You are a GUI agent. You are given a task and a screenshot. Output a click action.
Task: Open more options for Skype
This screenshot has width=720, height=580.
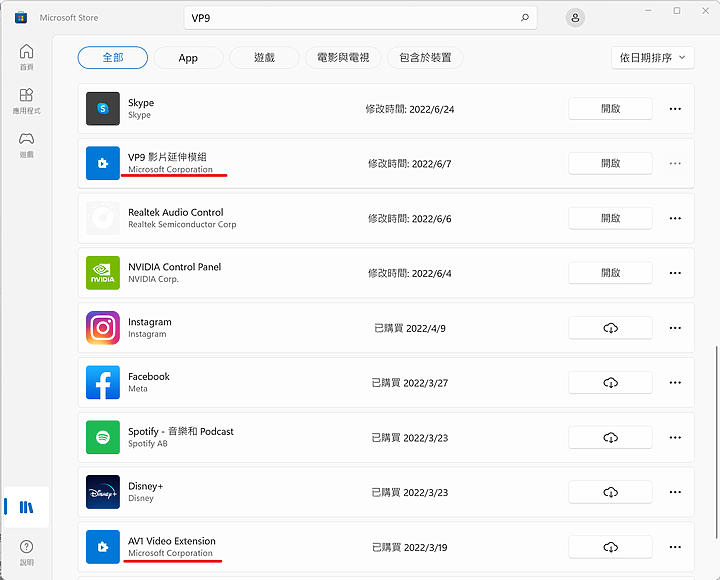[x=675, y=109]
